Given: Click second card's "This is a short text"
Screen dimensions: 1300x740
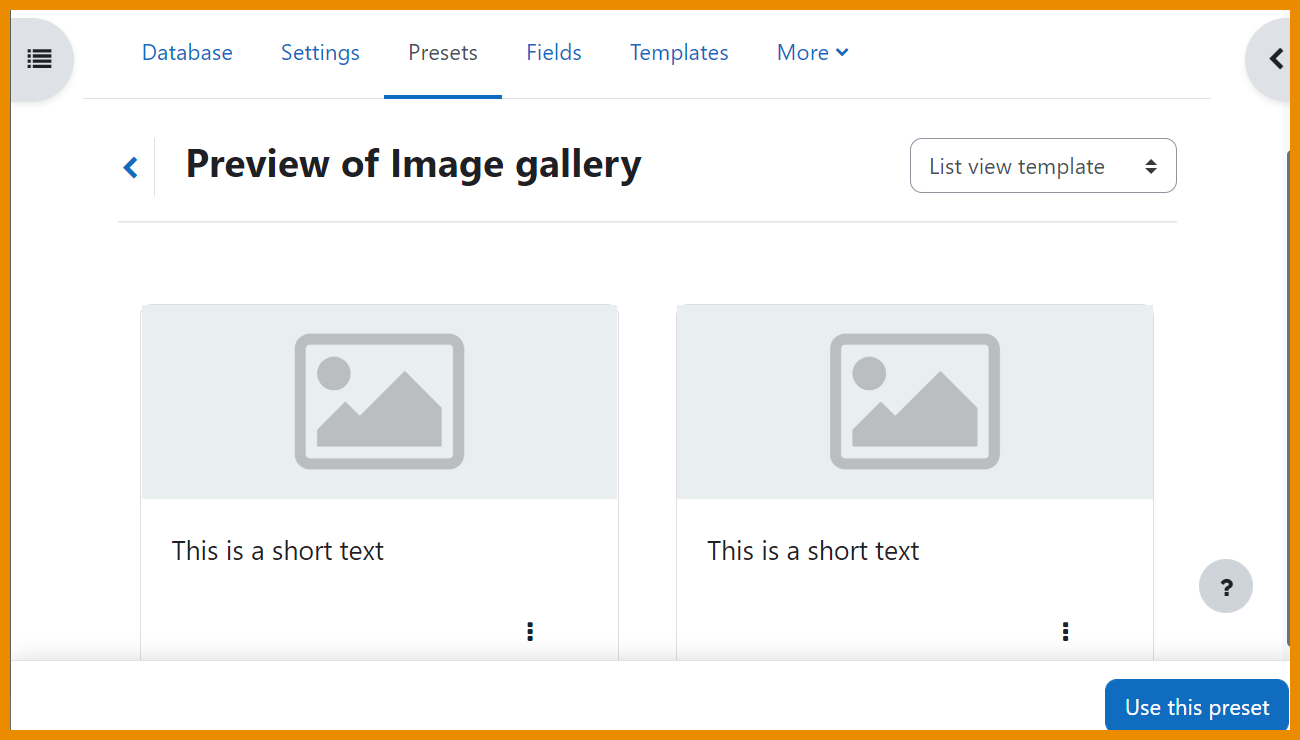Looking at the screenshot, I should [813, 551].
